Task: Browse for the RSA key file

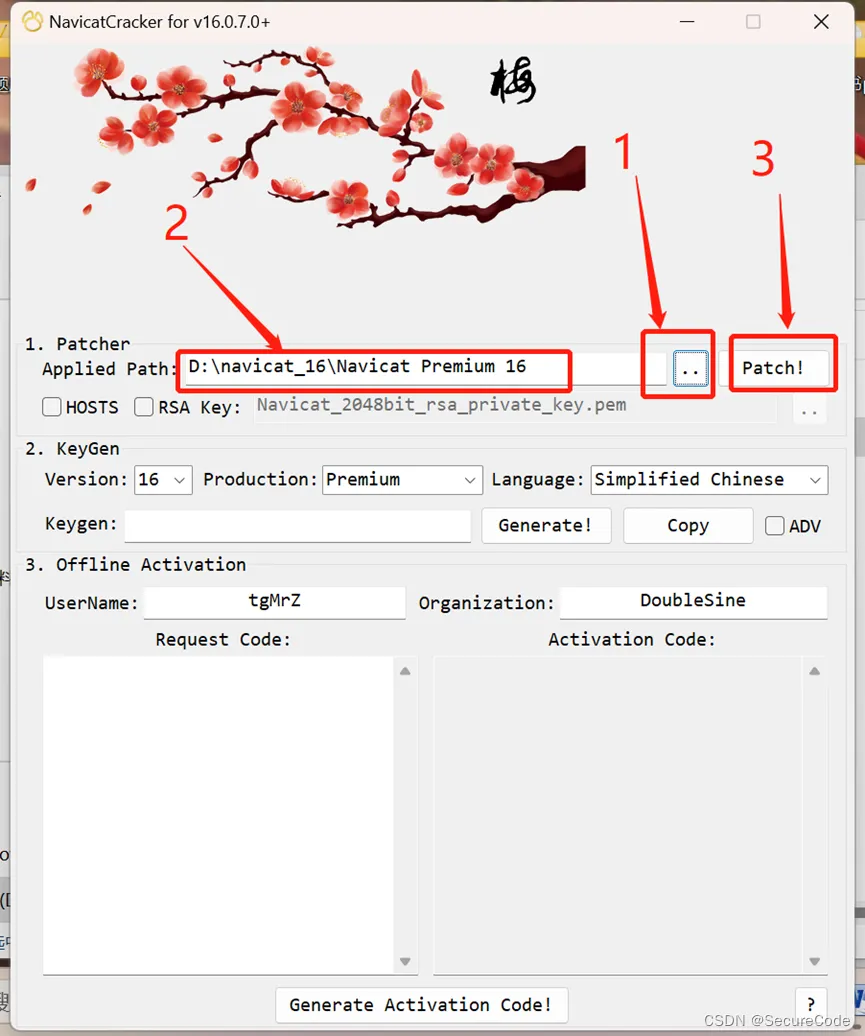Action: 809,411
